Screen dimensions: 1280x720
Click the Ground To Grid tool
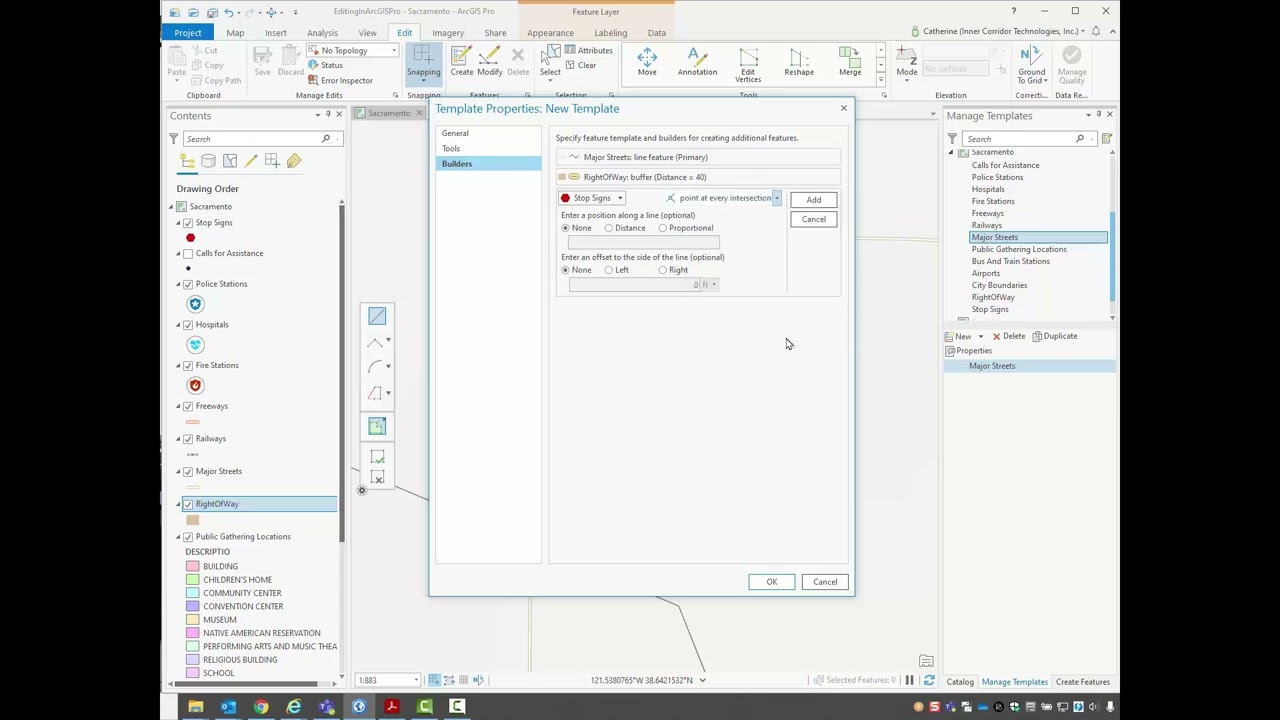coord(1032,65)
